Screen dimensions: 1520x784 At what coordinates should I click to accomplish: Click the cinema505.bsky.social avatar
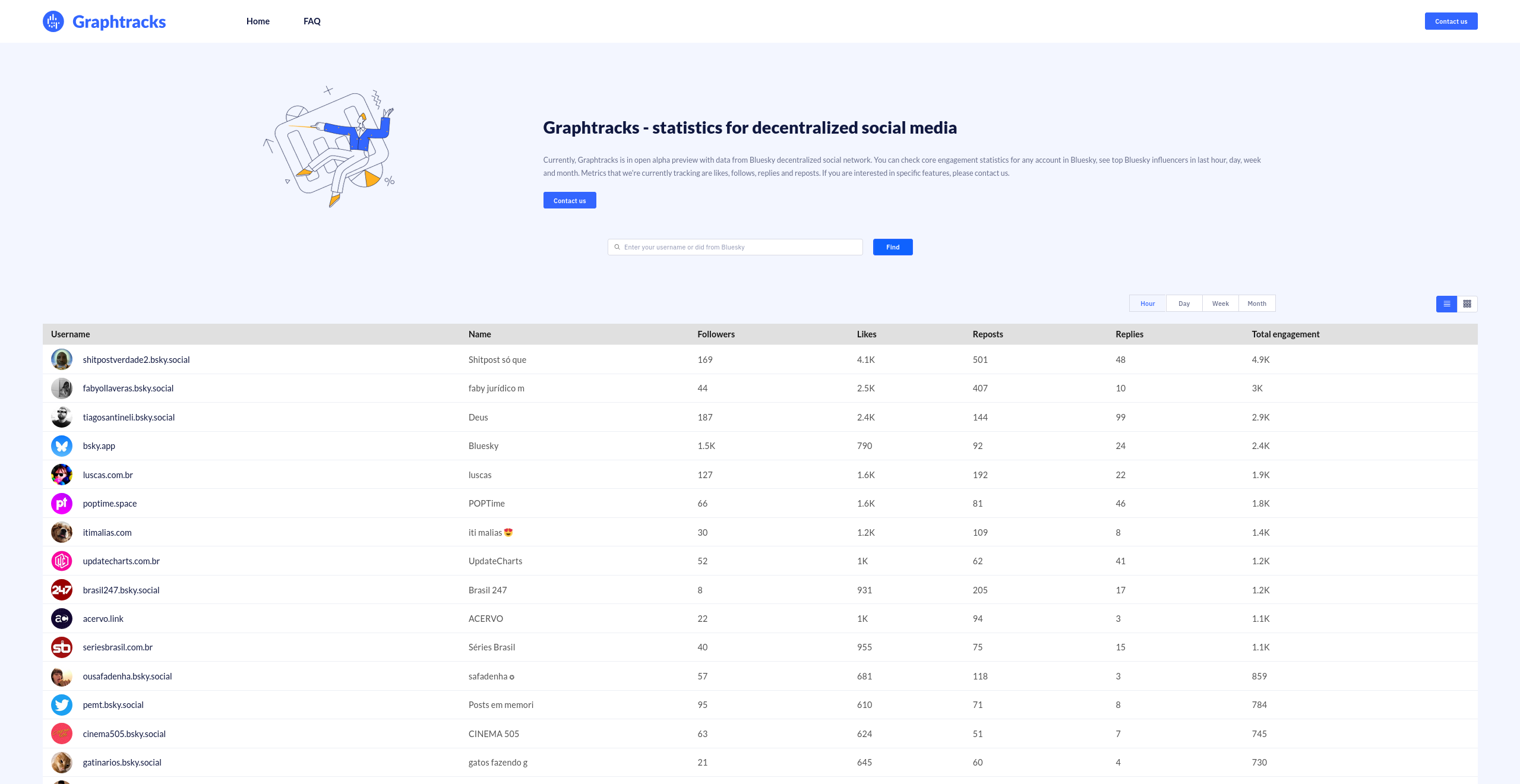[62, 734]
